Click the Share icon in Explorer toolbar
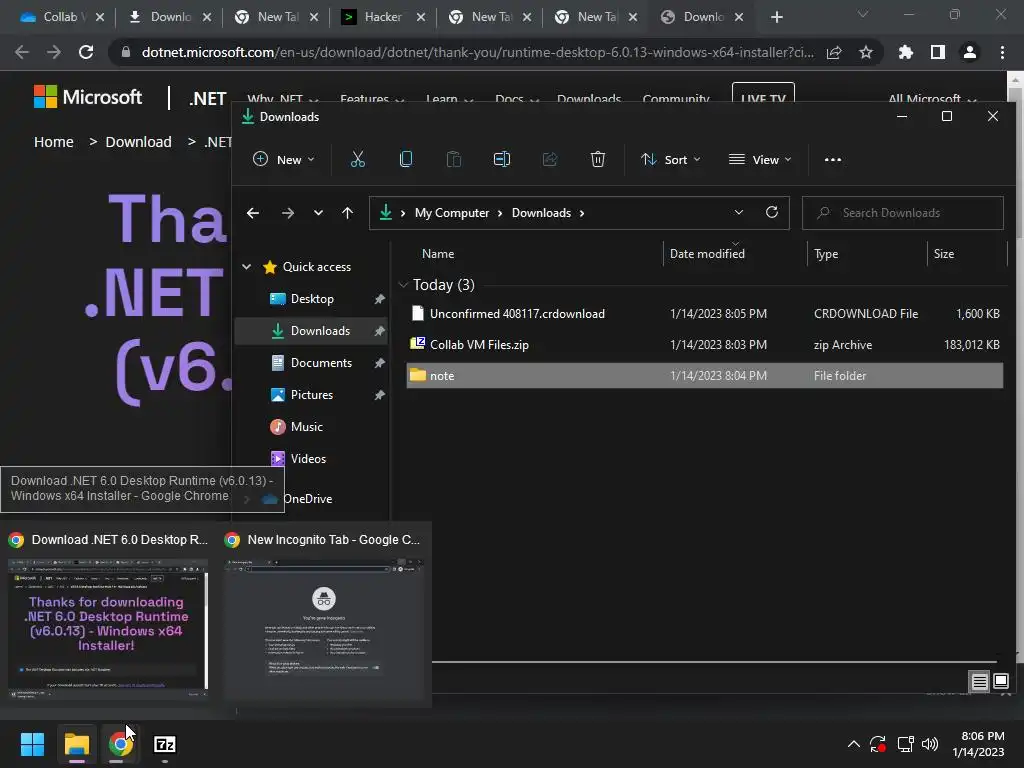 [x=550, y=159]
